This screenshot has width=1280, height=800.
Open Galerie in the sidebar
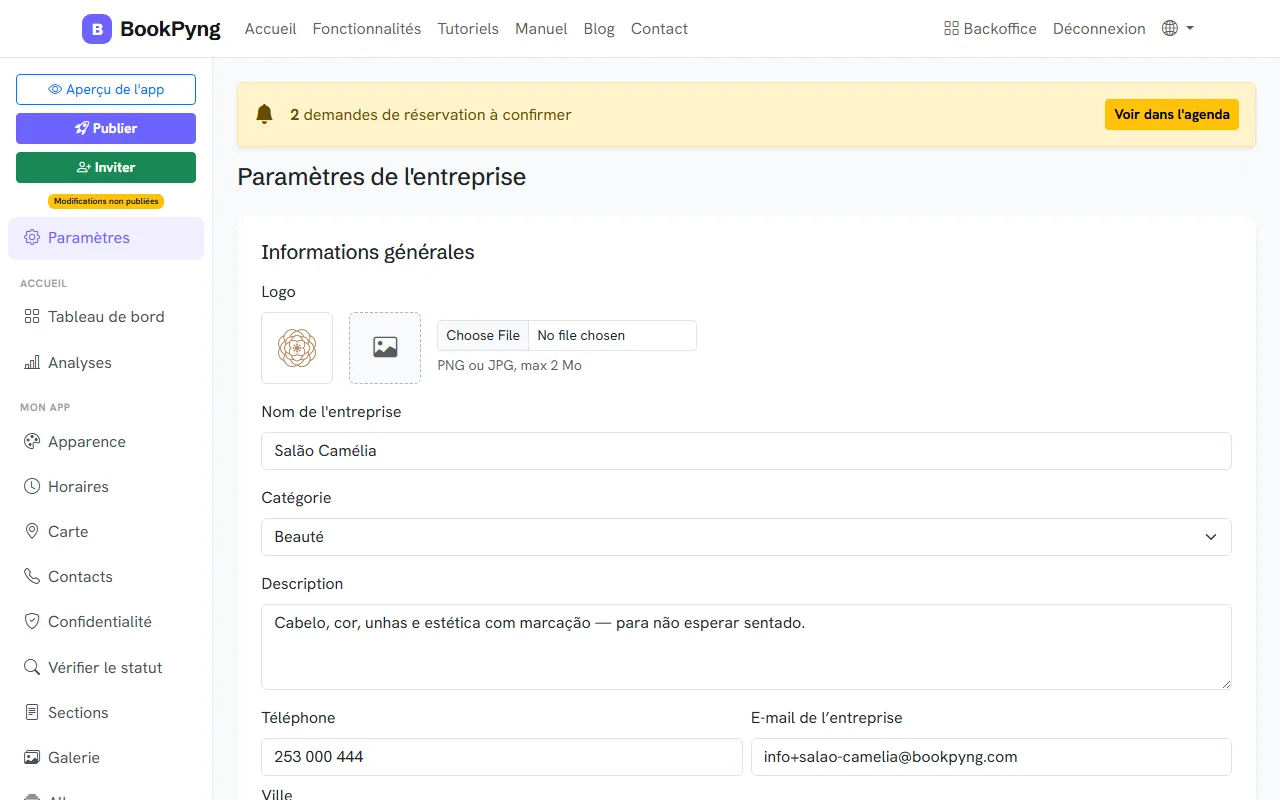point(106,758)
